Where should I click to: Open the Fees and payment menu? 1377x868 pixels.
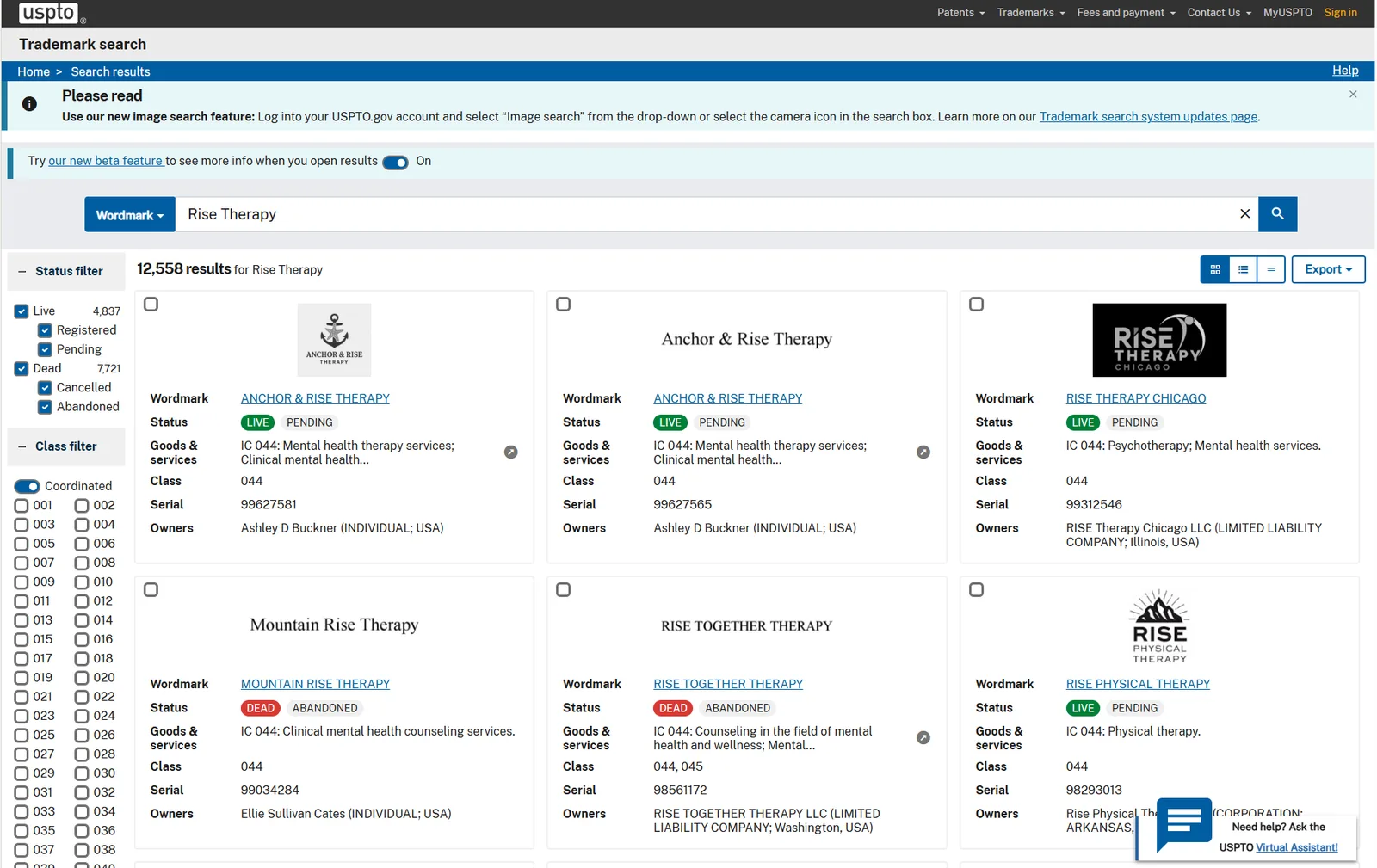(1126, 13)
